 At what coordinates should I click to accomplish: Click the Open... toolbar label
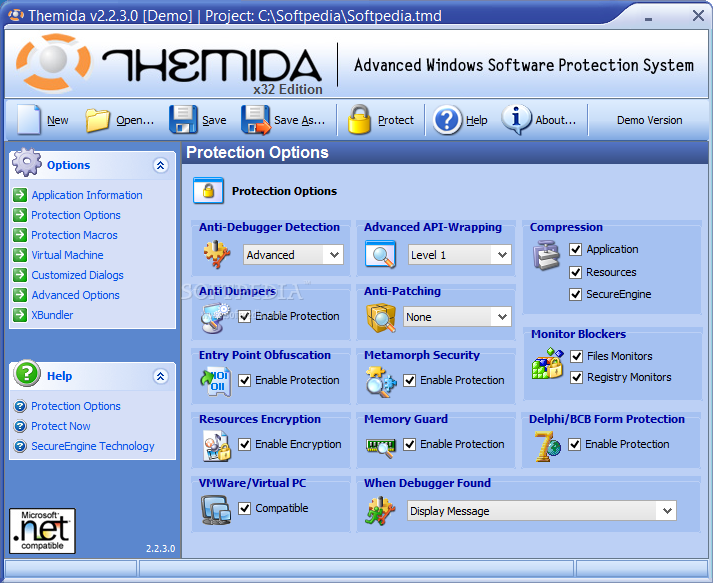tap(135, 120)
